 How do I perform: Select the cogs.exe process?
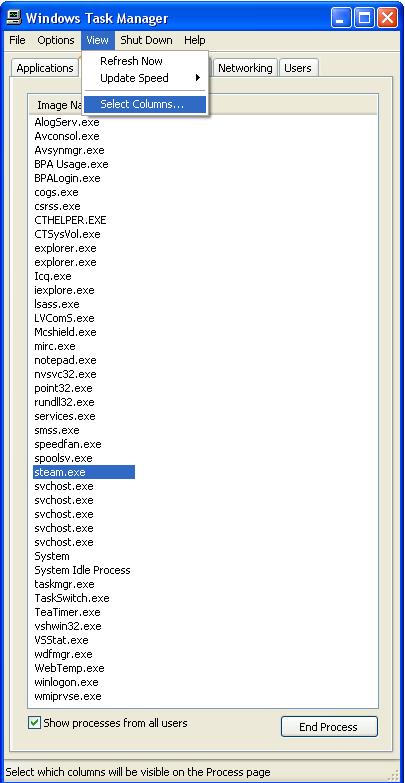coord(56,192)
